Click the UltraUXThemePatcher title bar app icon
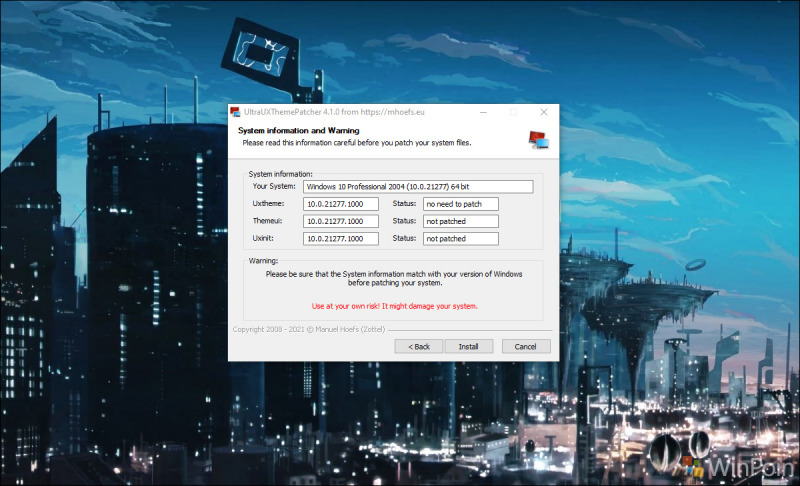 click(235, 112)
